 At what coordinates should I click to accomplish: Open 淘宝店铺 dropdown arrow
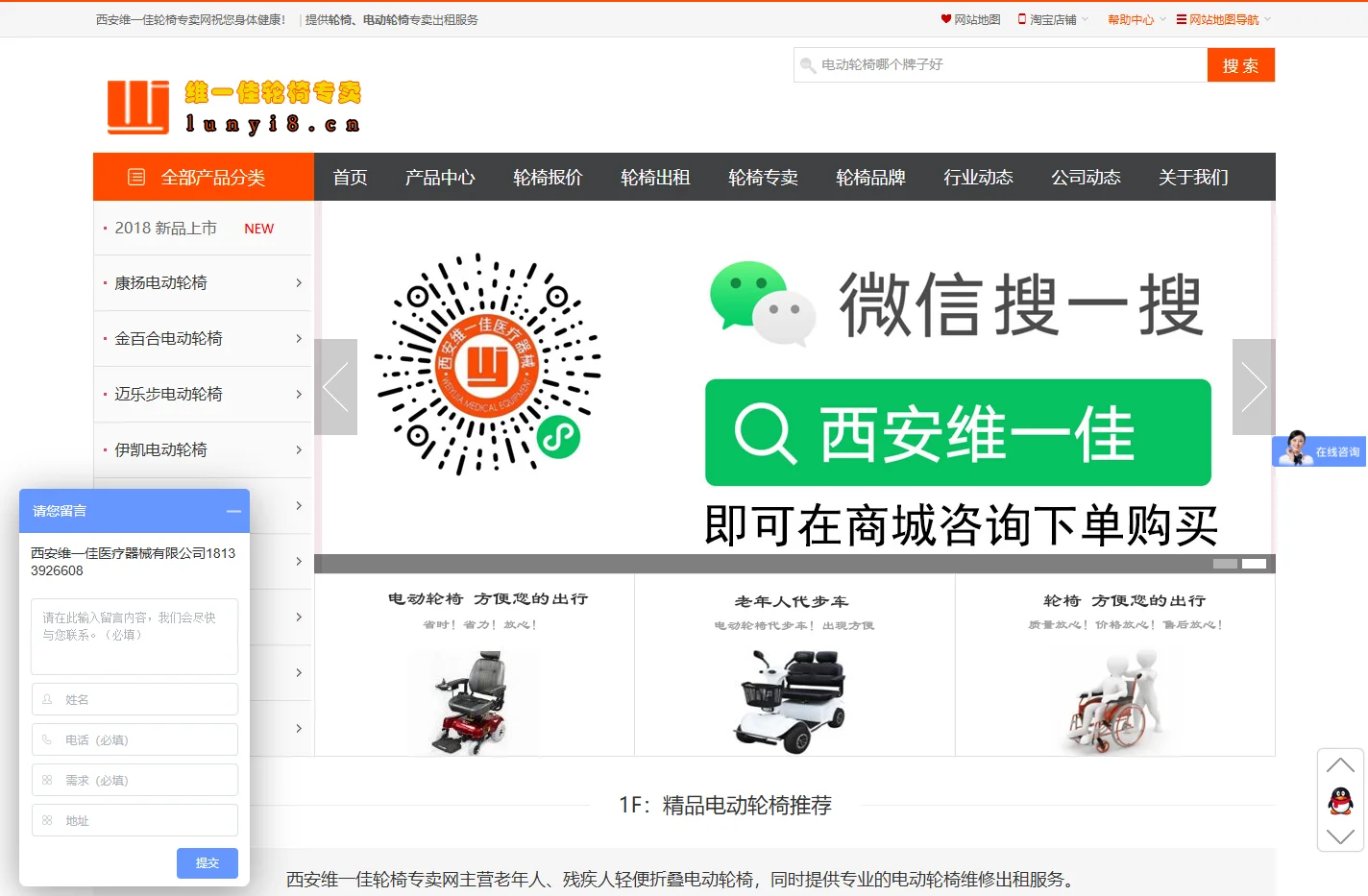tap(1086, 19)
